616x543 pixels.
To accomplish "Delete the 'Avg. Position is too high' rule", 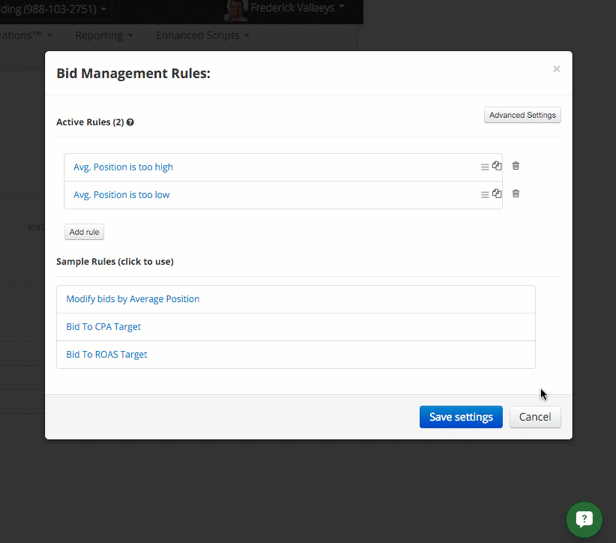I will (516, 166).
